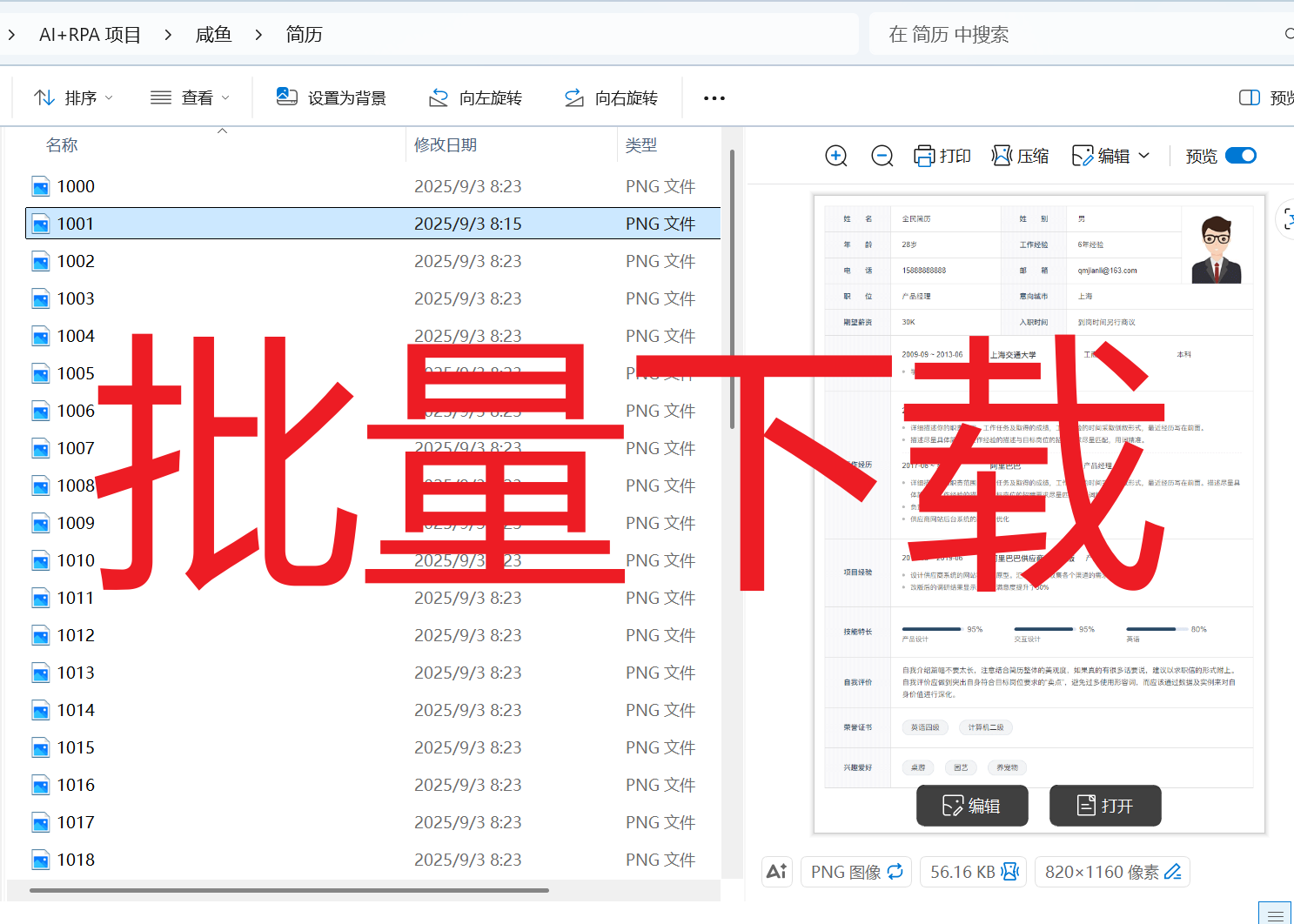Open the sort (排序) dropdown
The image size is (1294, 924).
tap(73, 98)
